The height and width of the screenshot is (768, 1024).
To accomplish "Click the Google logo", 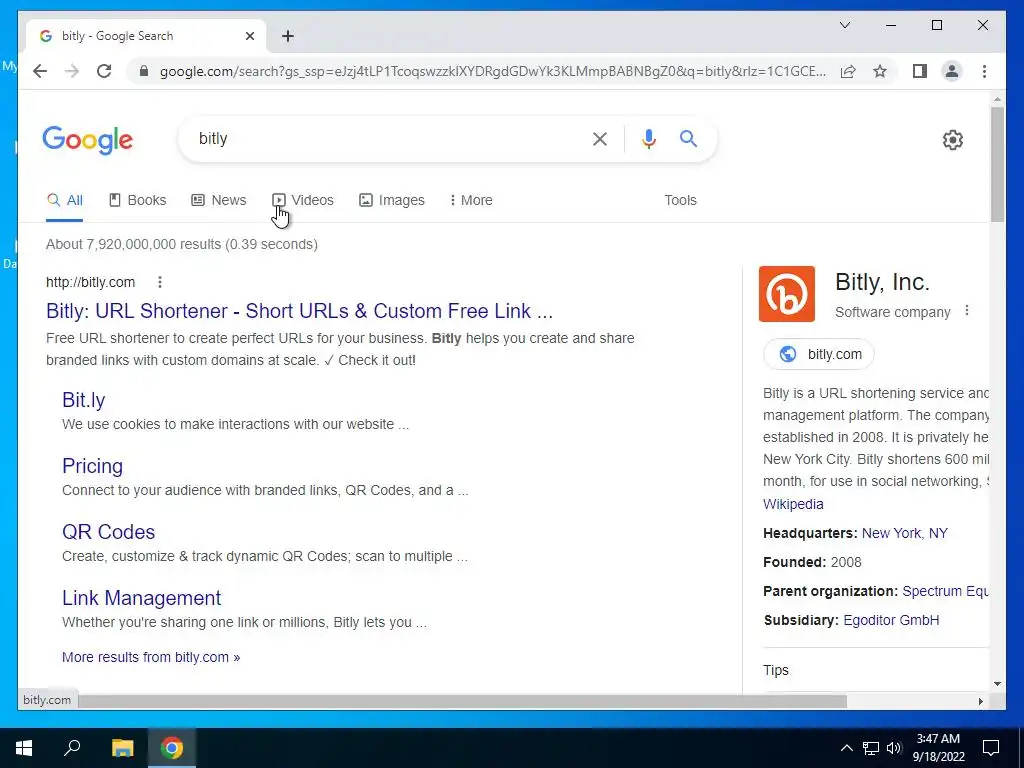I will 88,140.
